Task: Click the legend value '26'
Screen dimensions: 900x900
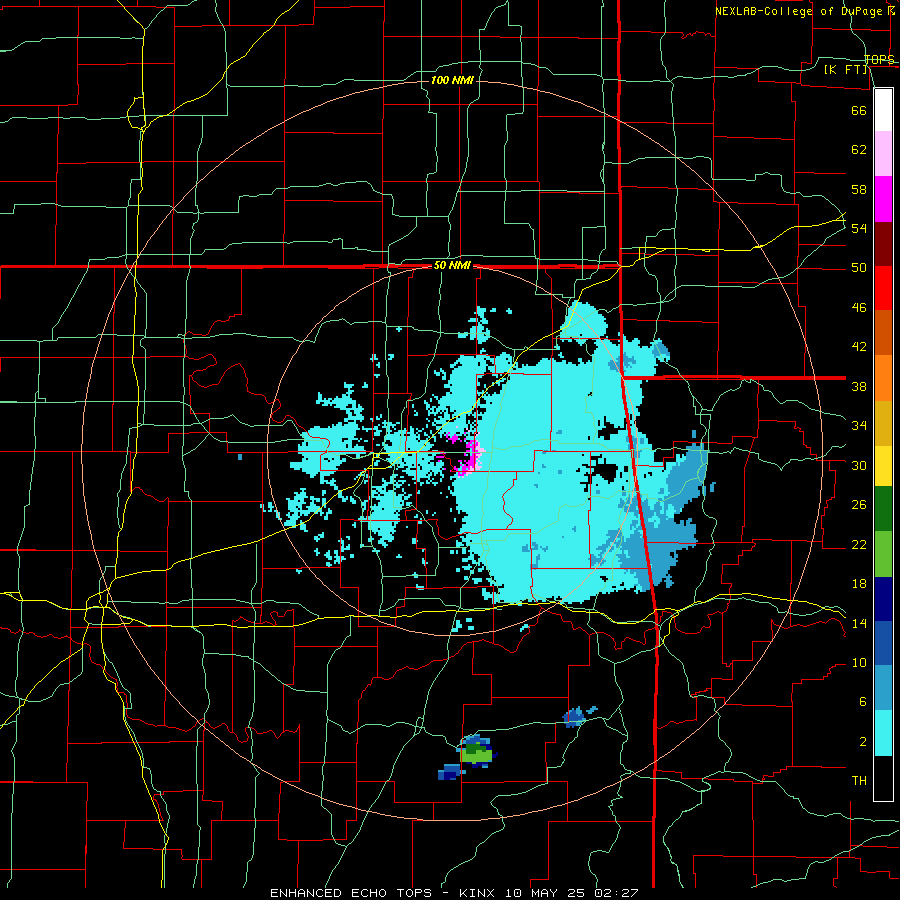Action: (x=859, y=505)
